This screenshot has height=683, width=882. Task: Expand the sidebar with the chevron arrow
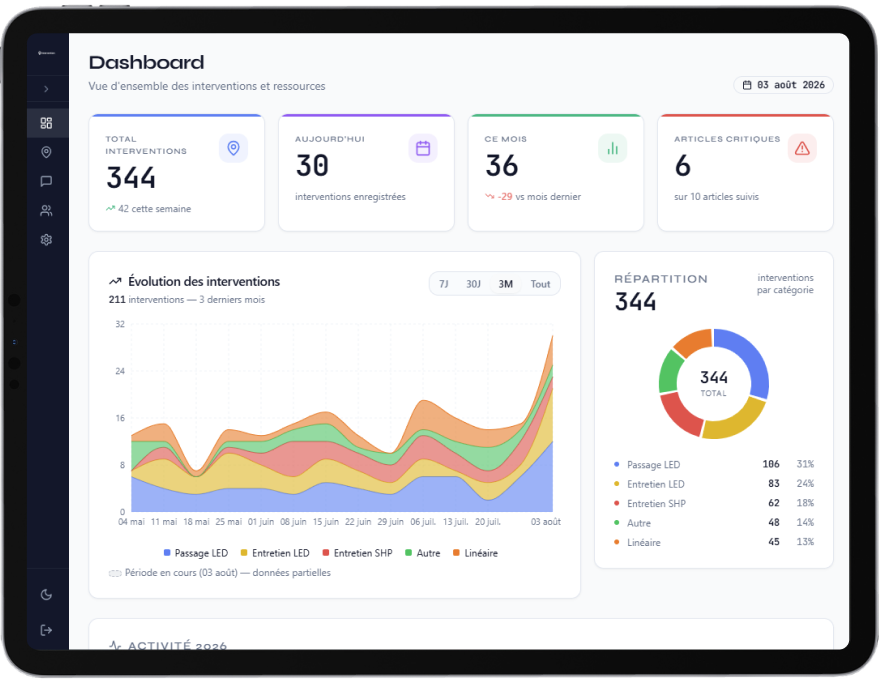[x=47, y=89]
